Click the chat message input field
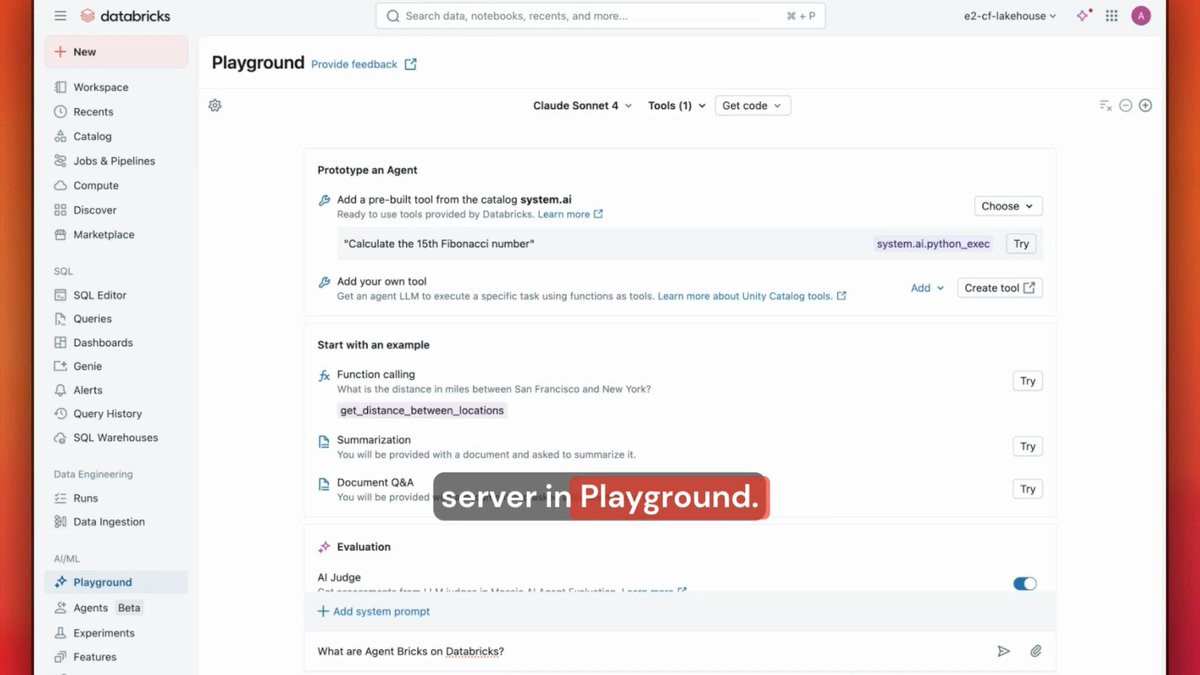 coord(650,651)
